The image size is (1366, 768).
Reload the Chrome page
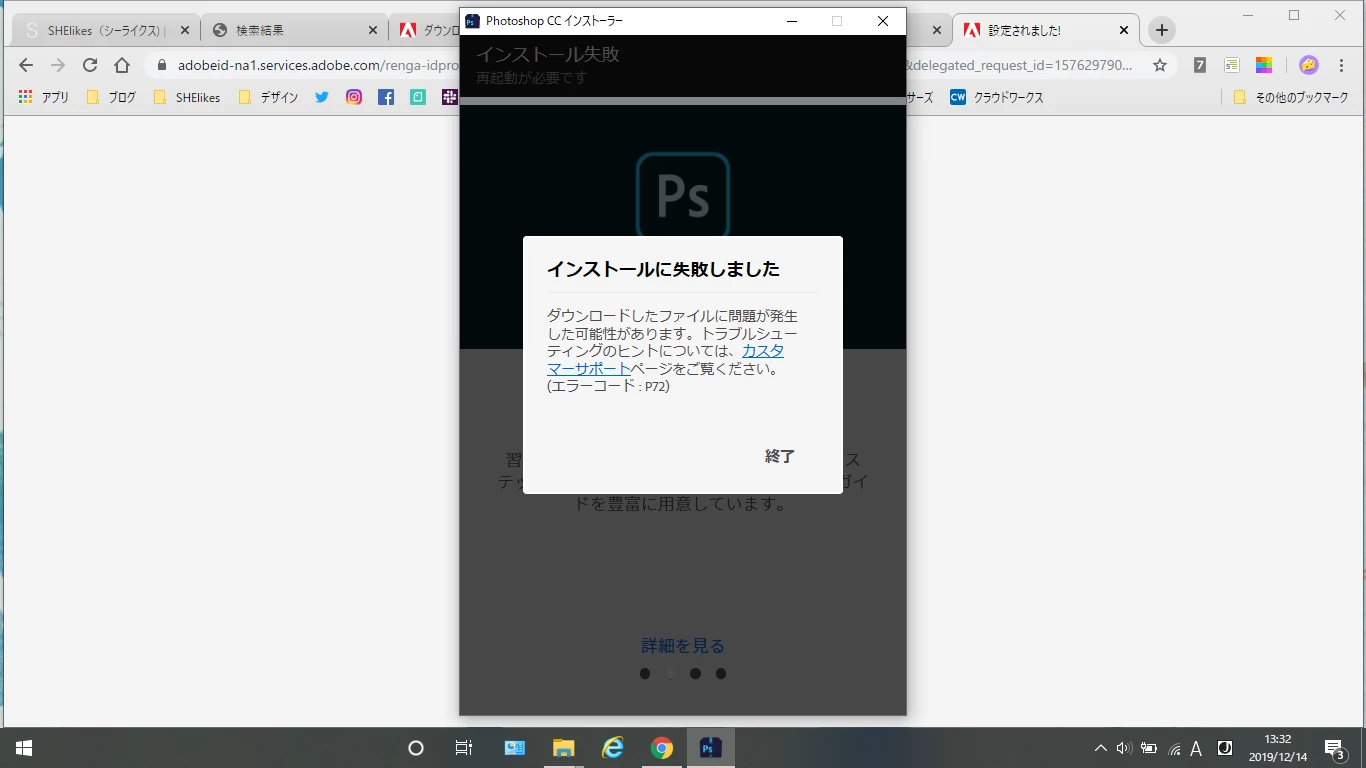pos(90,65)
